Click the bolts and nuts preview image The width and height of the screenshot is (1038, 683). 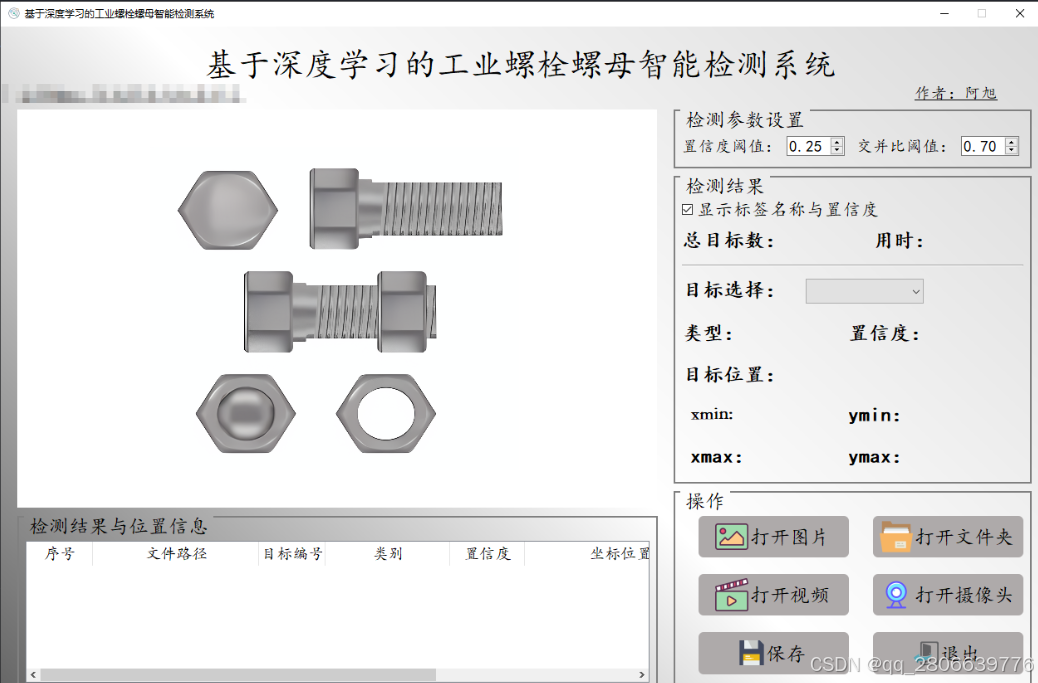click(337, 308)
